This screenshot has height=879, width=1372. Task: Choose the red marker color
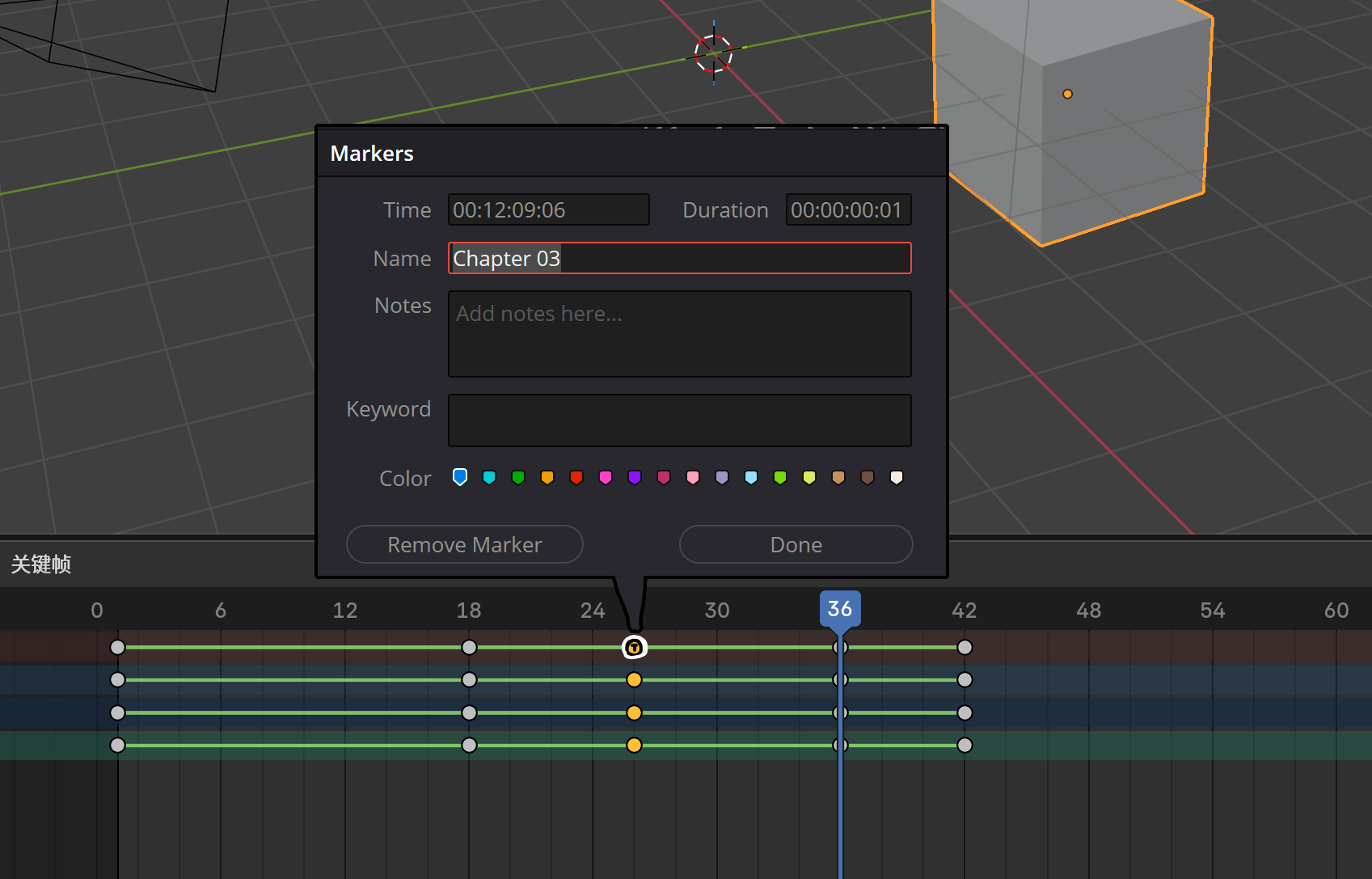coord(576,477)
